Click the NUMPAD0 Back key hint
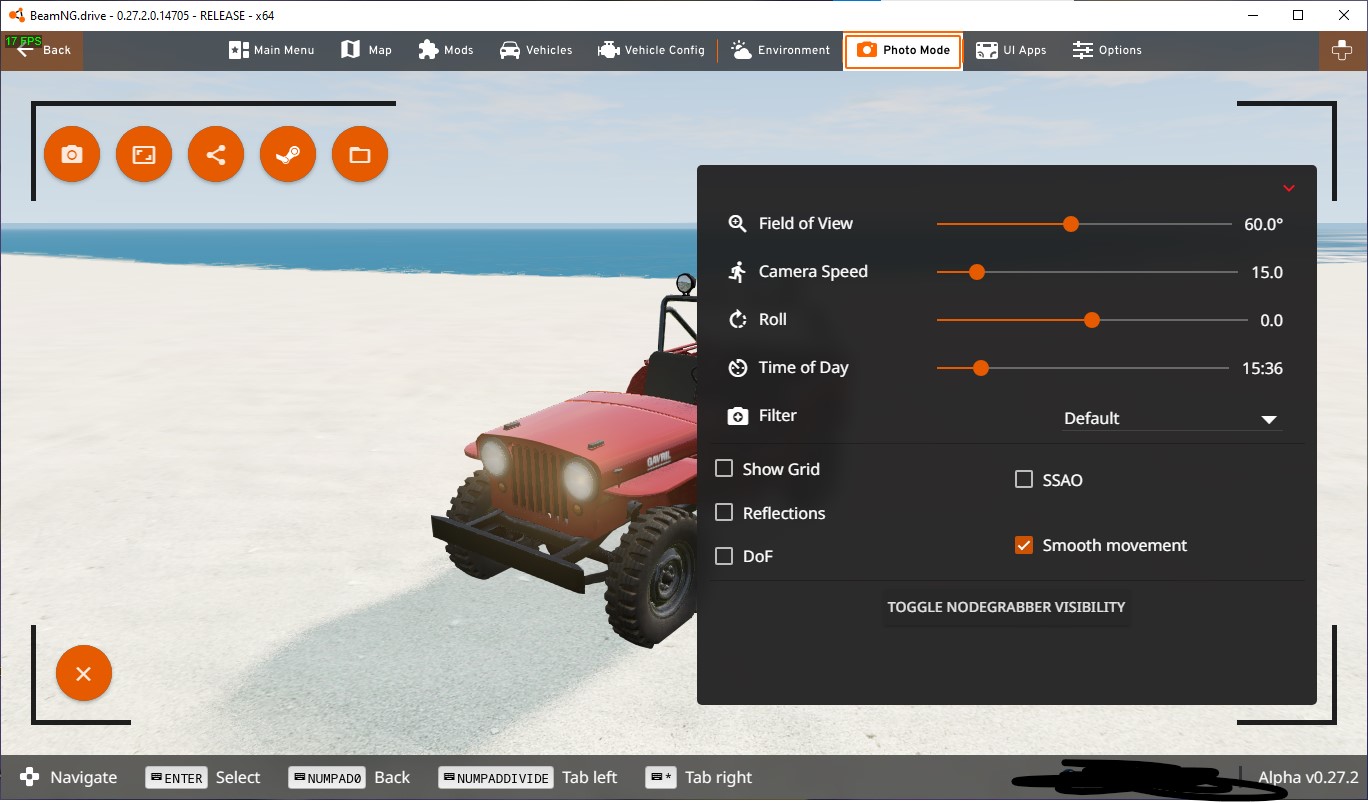 pyautogui.click(x=349, y=777)
